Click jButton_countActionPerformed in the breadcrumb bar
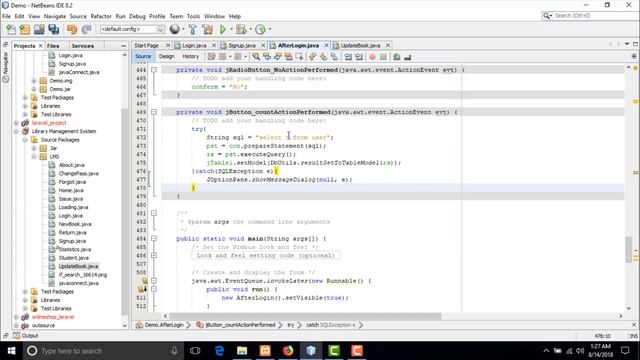The height and width of the screenshot is (360, 640). (x=240, y=325)
